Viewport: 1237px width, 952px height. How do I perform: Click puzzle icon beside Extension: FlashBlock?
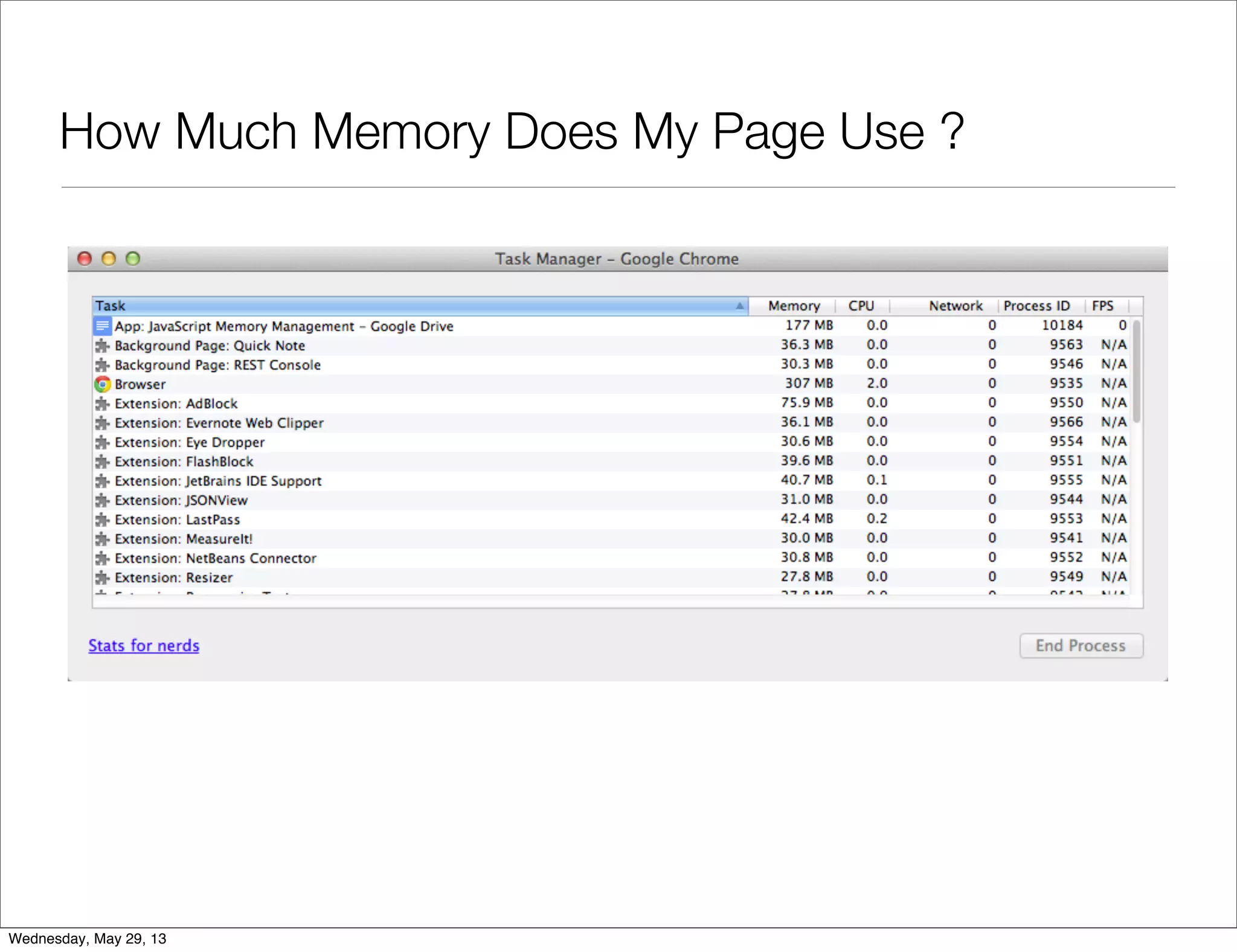[x=103, y=462]
